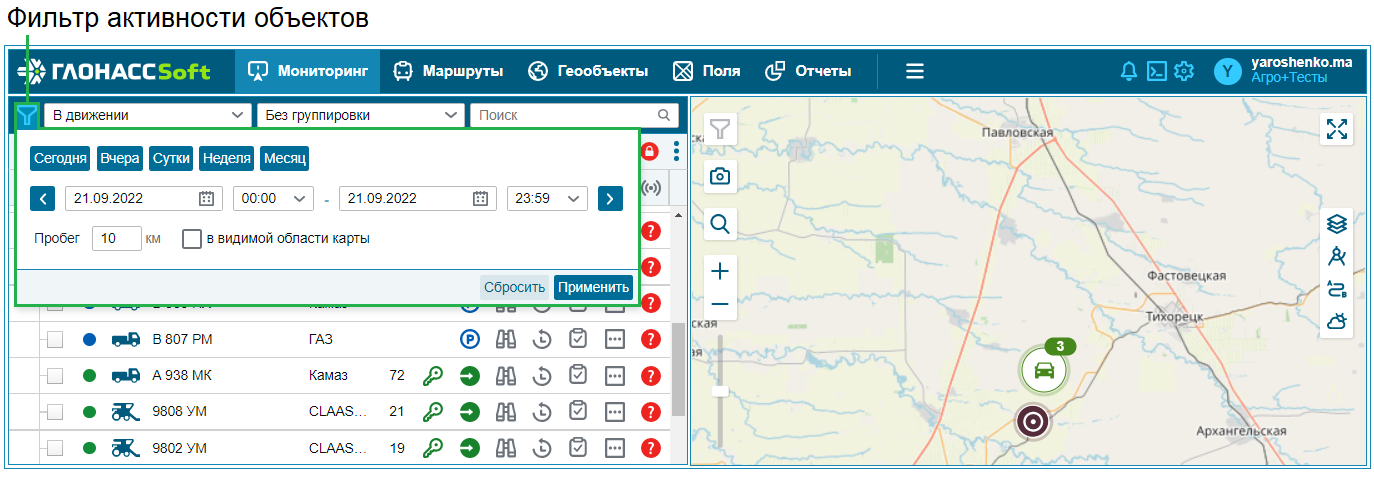Open the 00:00 start time dropdown

point(273,198)
